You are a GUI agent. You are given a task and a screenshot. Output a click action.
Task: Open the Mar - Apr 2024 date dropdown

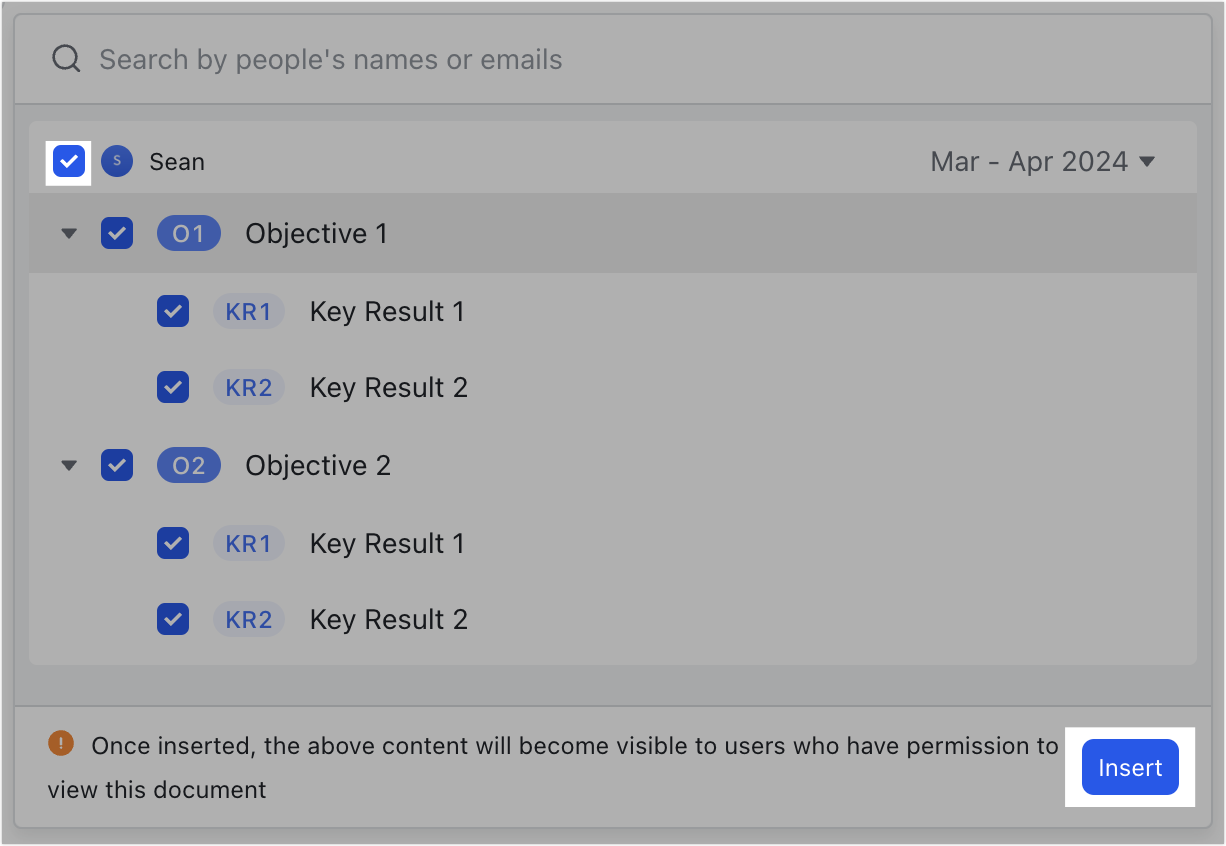click(1043, 161)
